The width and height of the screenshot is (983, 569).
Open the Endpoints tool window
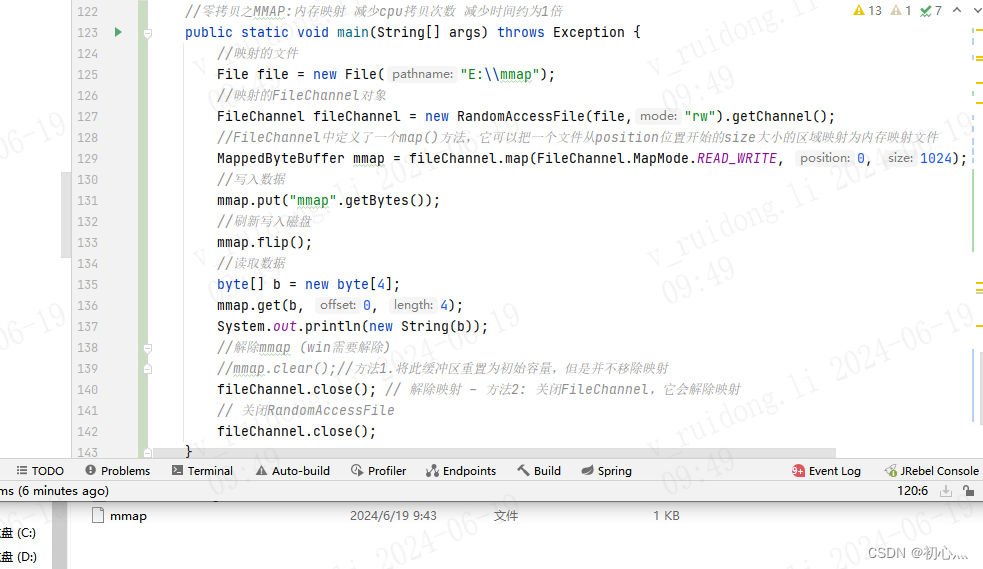[x=461, y=471]
